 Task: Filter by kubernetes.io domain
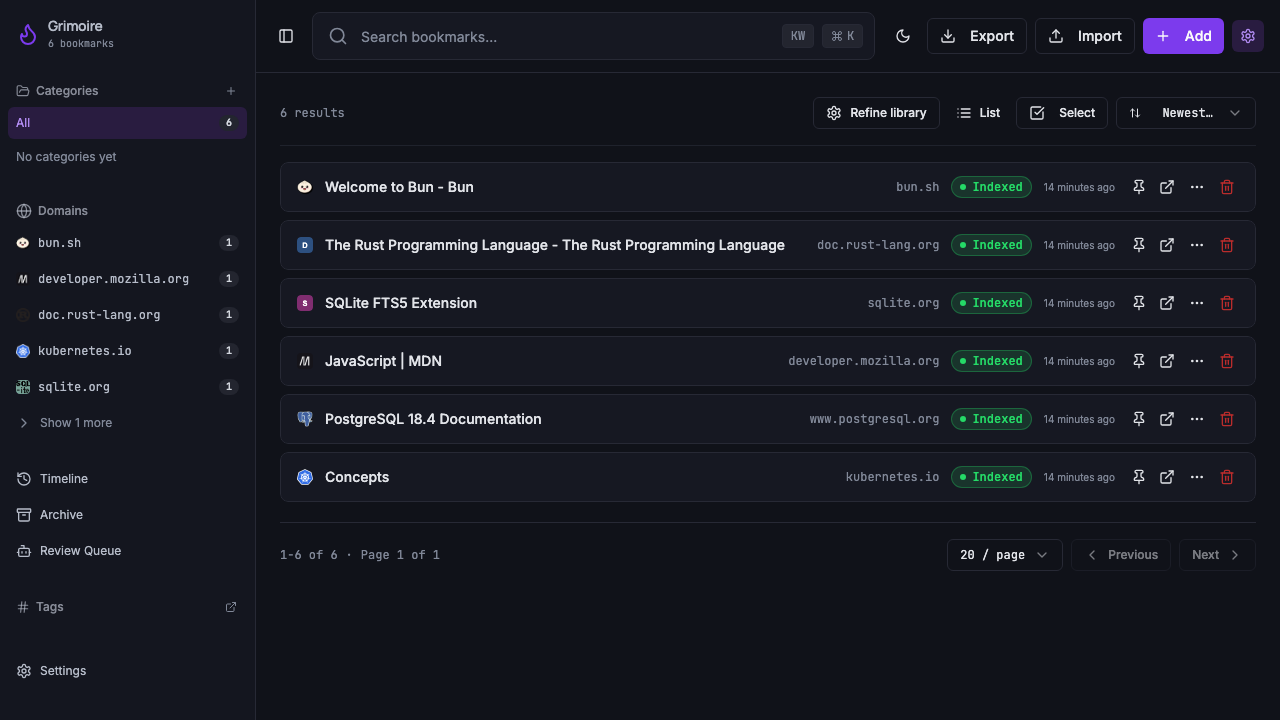[x=127, y=351]
